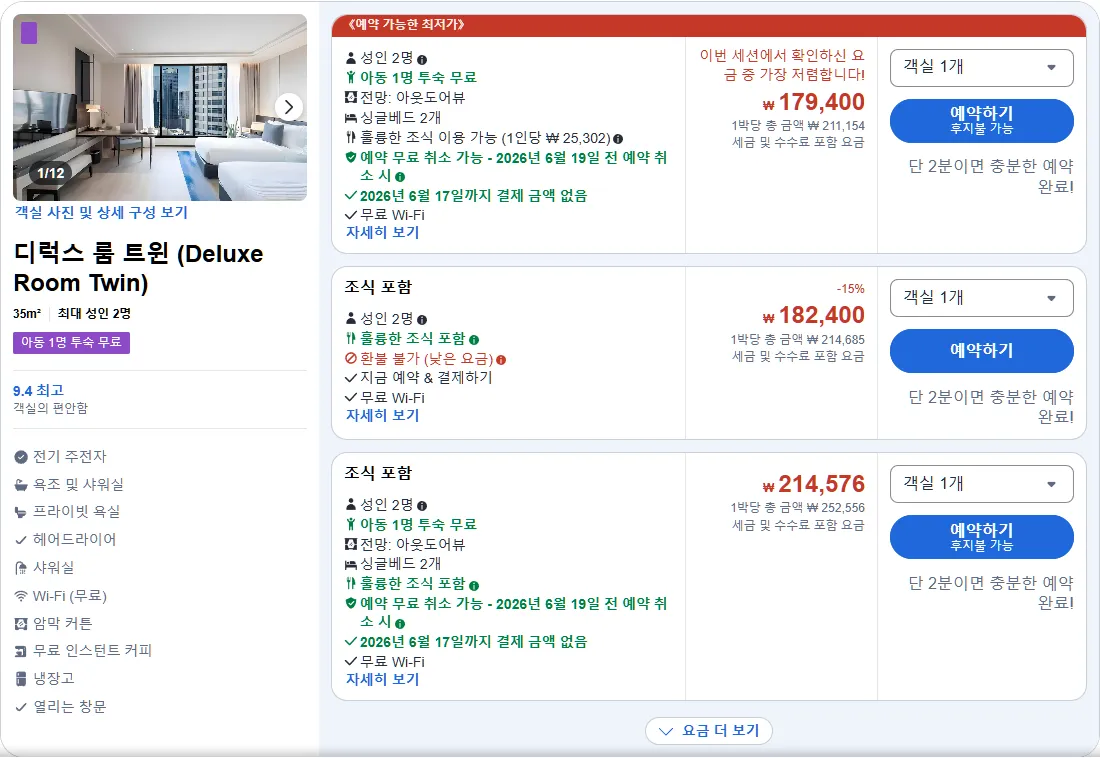1100x758 pixels.
Task: Open 객실 사진 및 상세 구성 보기 link
Action: pyautogui.click(x=102, y=213)
